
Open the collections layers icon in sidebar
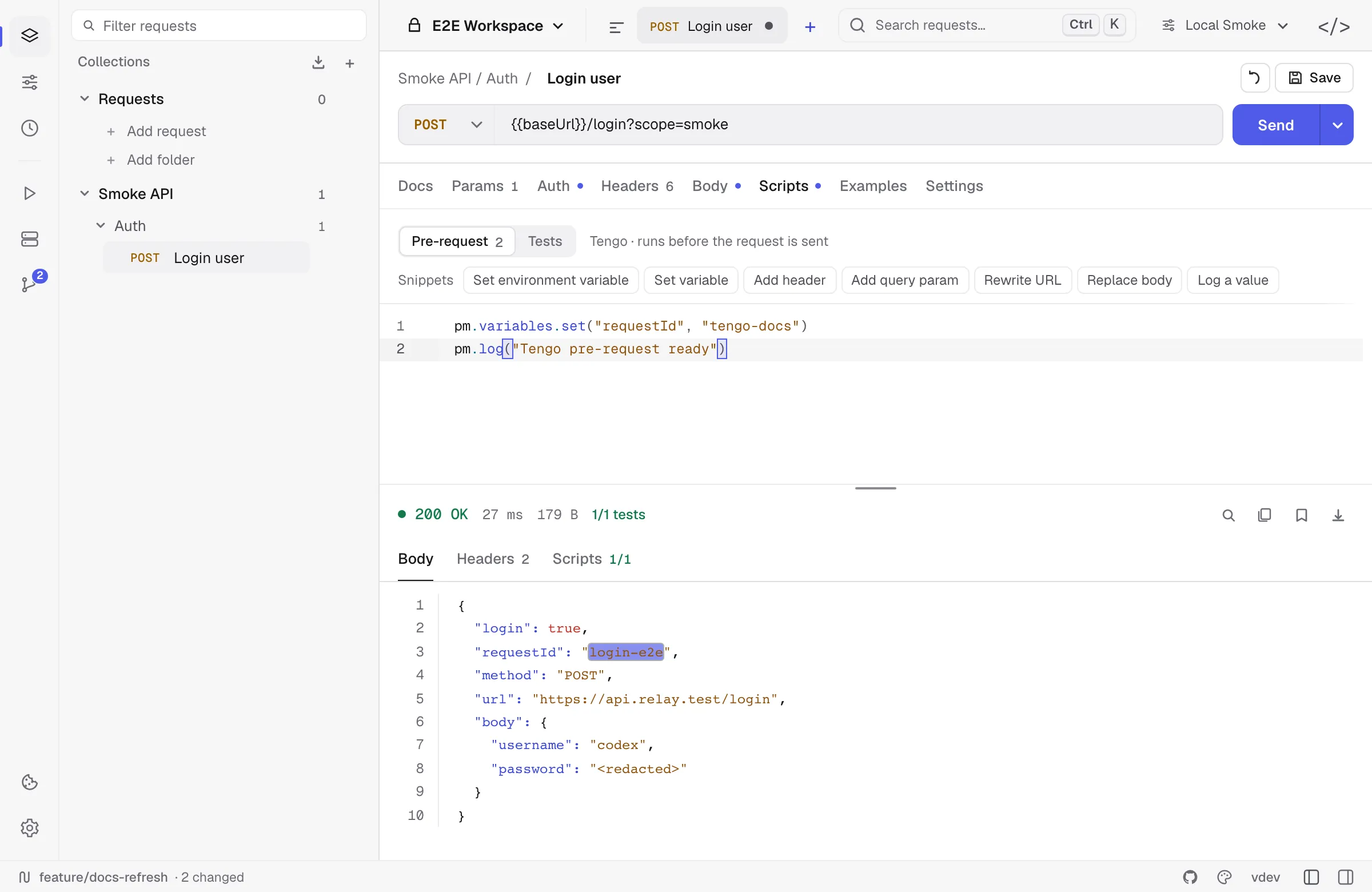click(x=29, y=36)
